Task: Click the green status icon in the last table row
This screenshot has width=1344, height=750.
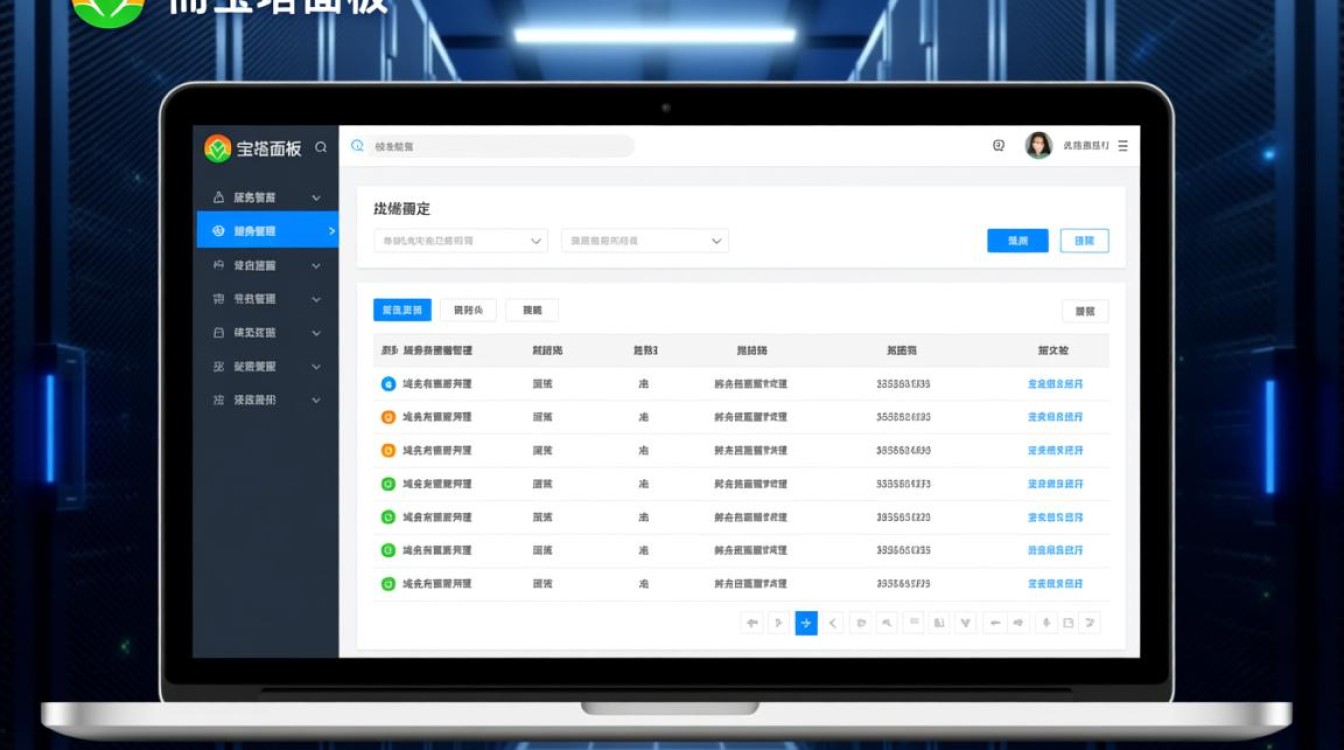Action: point(389,584)
